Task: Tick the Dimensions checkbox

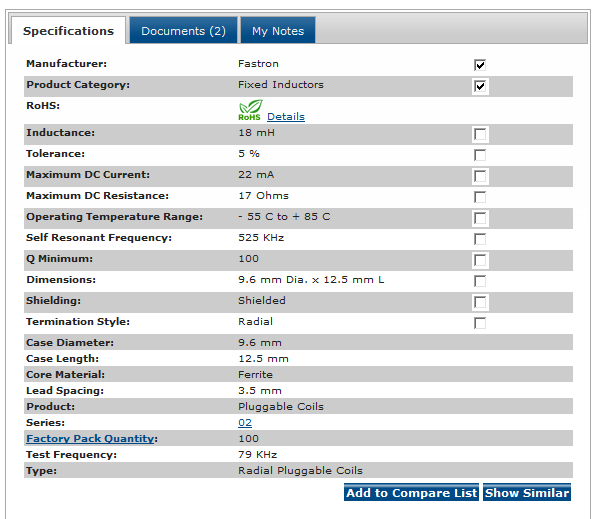Action: click(x=480, y=282)
